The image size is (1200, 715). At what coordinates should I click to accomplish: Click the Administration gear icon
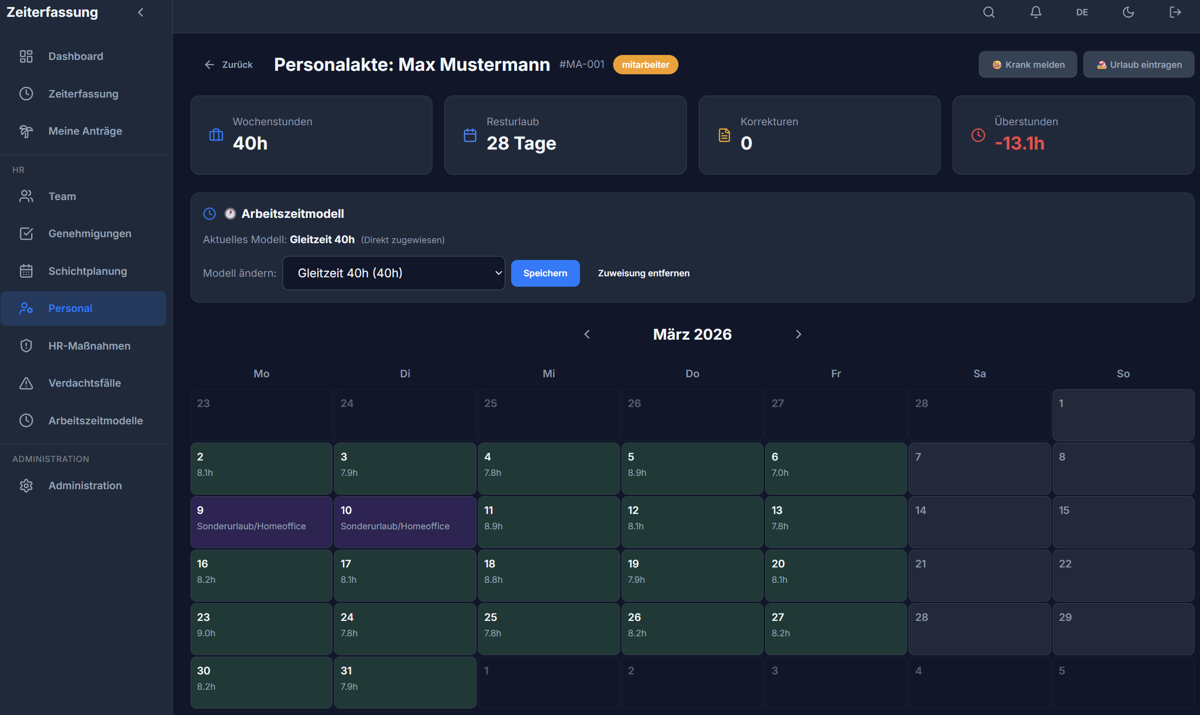(x=26, y=486)
